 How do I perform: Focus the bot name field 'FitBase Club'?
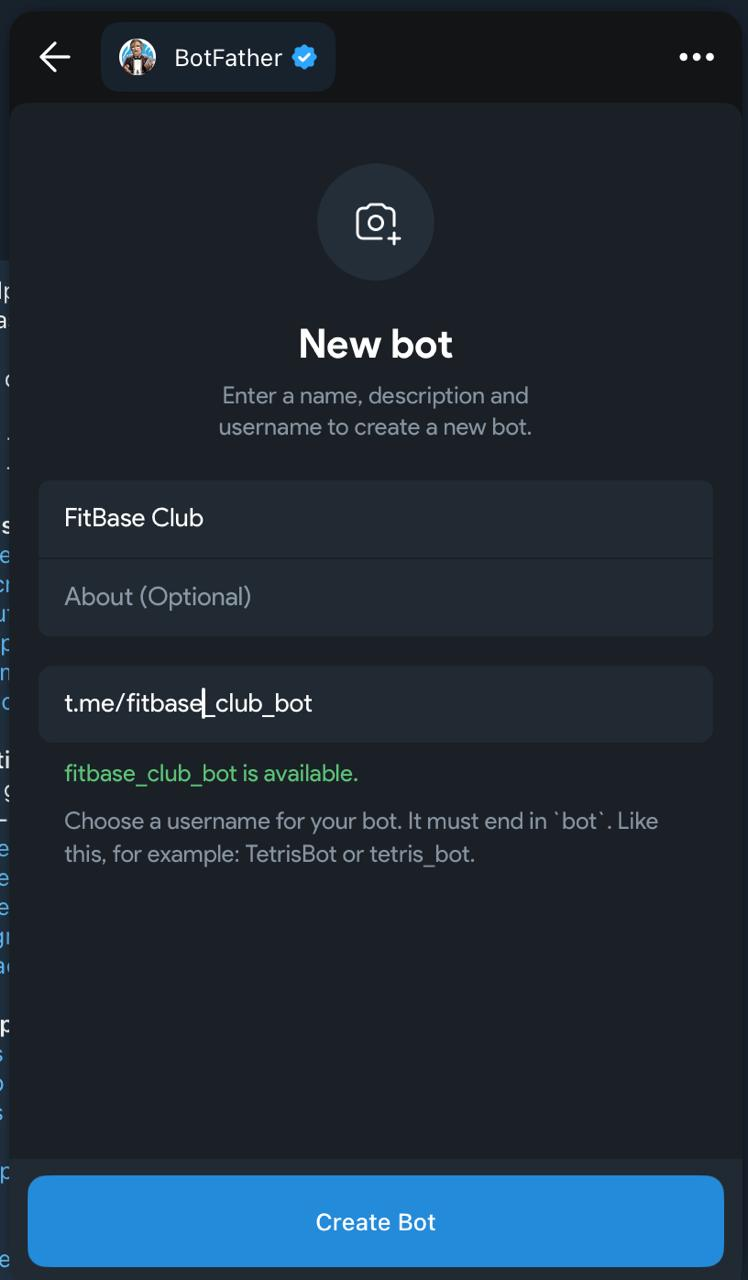134,518
